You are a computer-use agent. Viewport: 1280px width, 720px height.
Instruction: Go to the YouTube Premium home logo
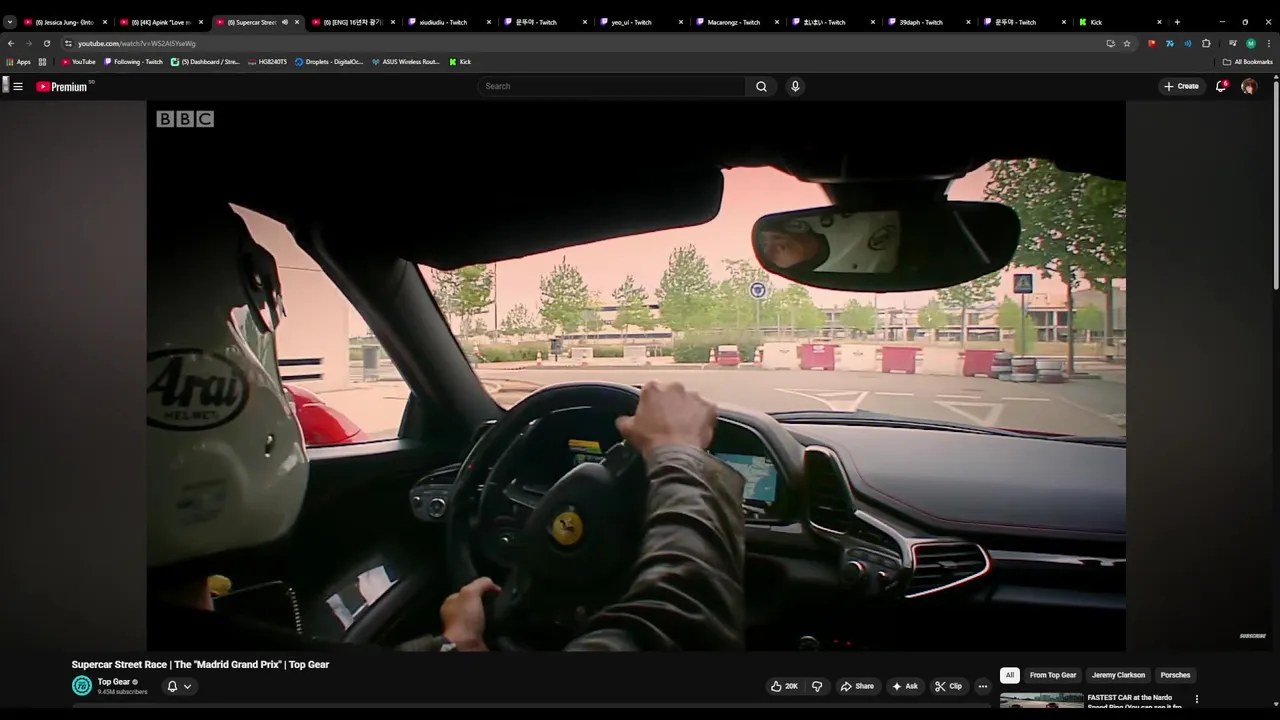coord(62,86)
